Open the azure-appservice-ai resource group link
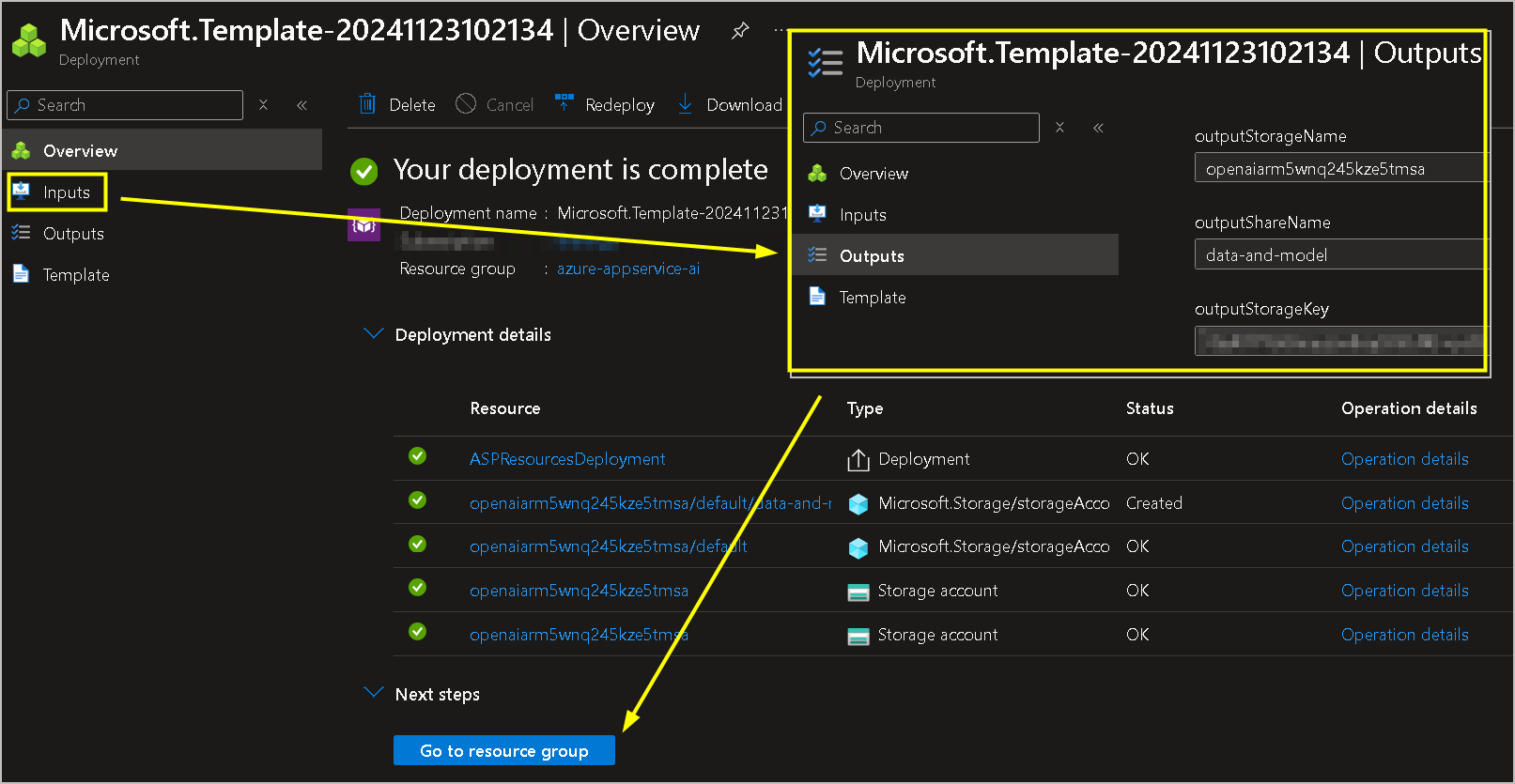1515x784 pixels. pyautogui.click(x=628, y=269)
